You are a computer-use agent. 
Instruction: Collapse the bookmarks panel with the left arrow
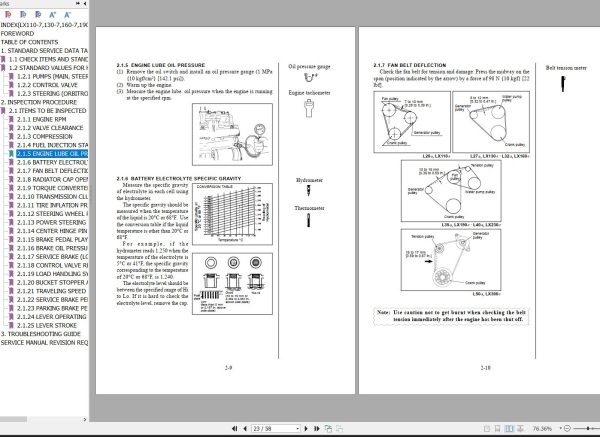coord(85,3)
